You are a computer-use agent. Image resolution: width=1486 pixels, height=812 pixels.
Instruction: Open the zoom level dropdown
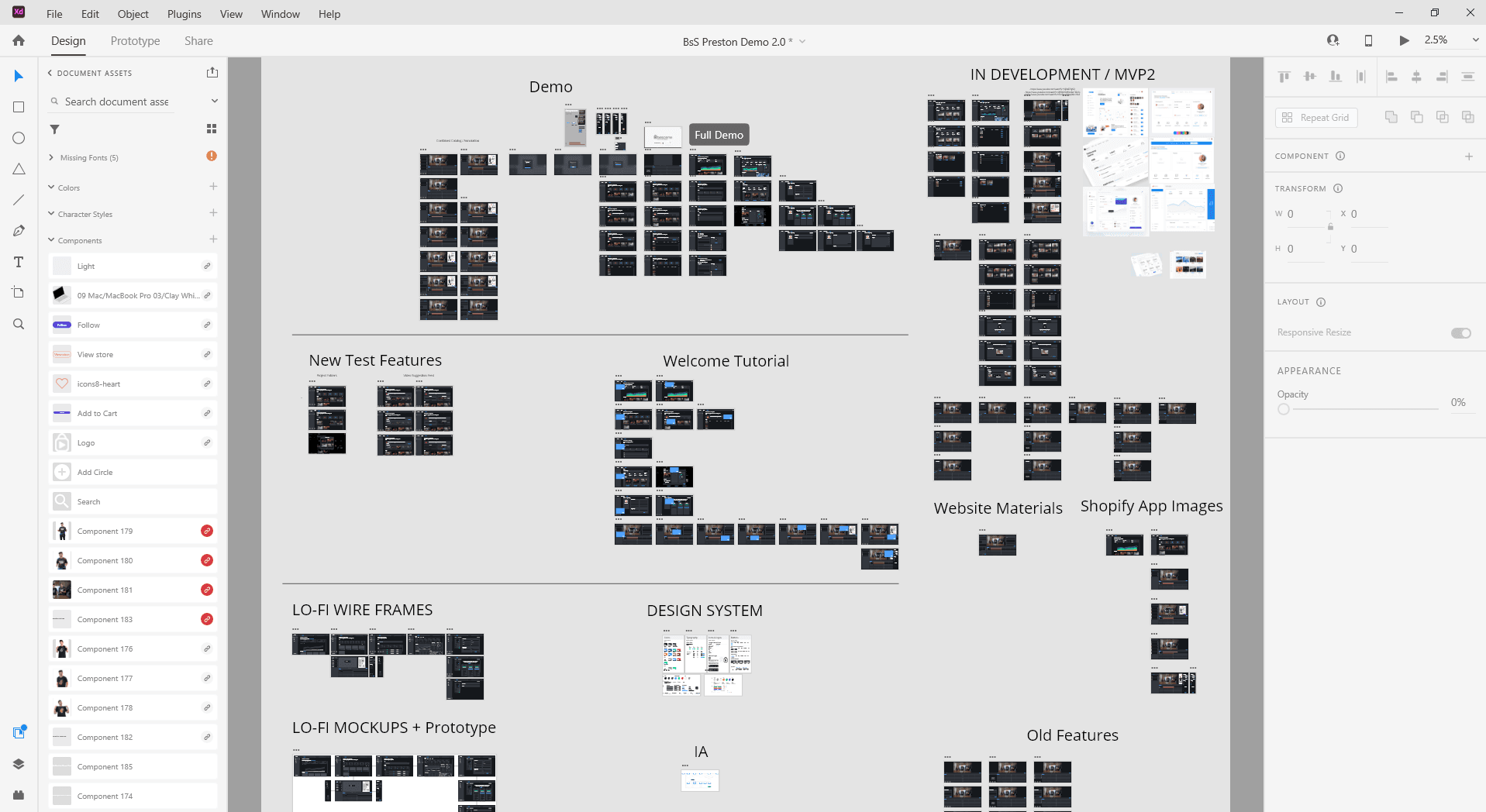pos(1475,40)
